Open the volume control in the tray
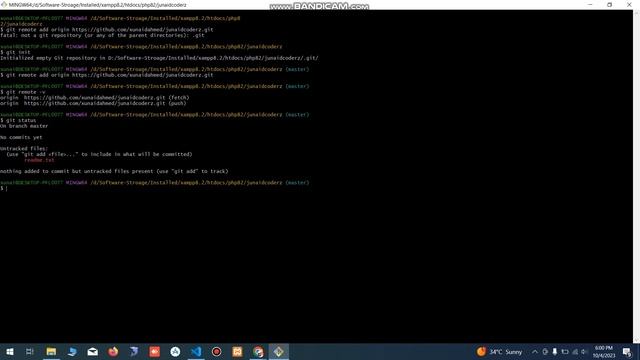The image size is (640, 360). click(584, 351)
